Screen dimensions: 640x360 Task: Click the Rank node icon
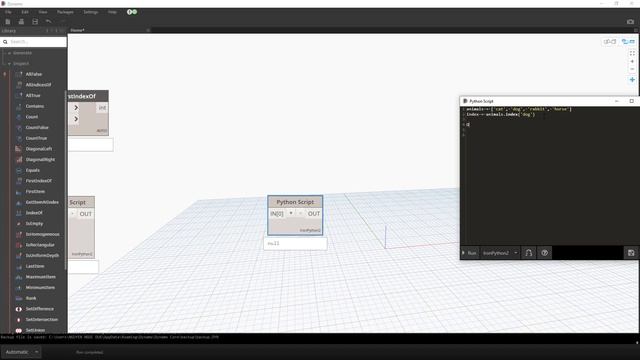point(19,298)
